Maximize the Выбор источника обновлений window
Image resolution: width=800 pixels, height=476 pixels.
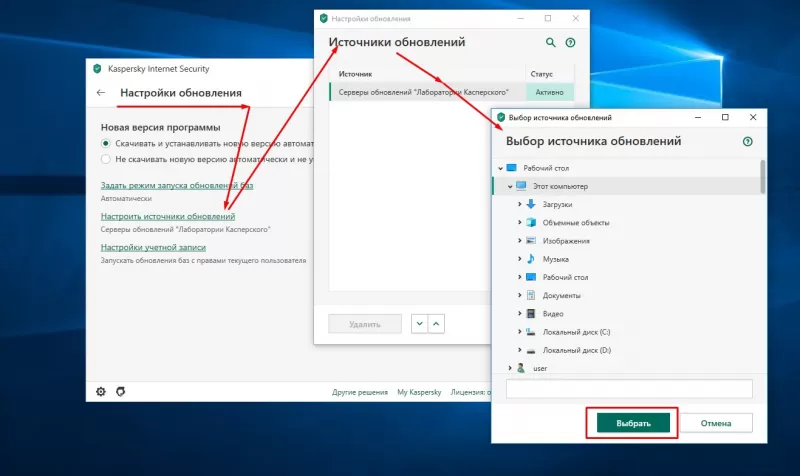[725, 117]
